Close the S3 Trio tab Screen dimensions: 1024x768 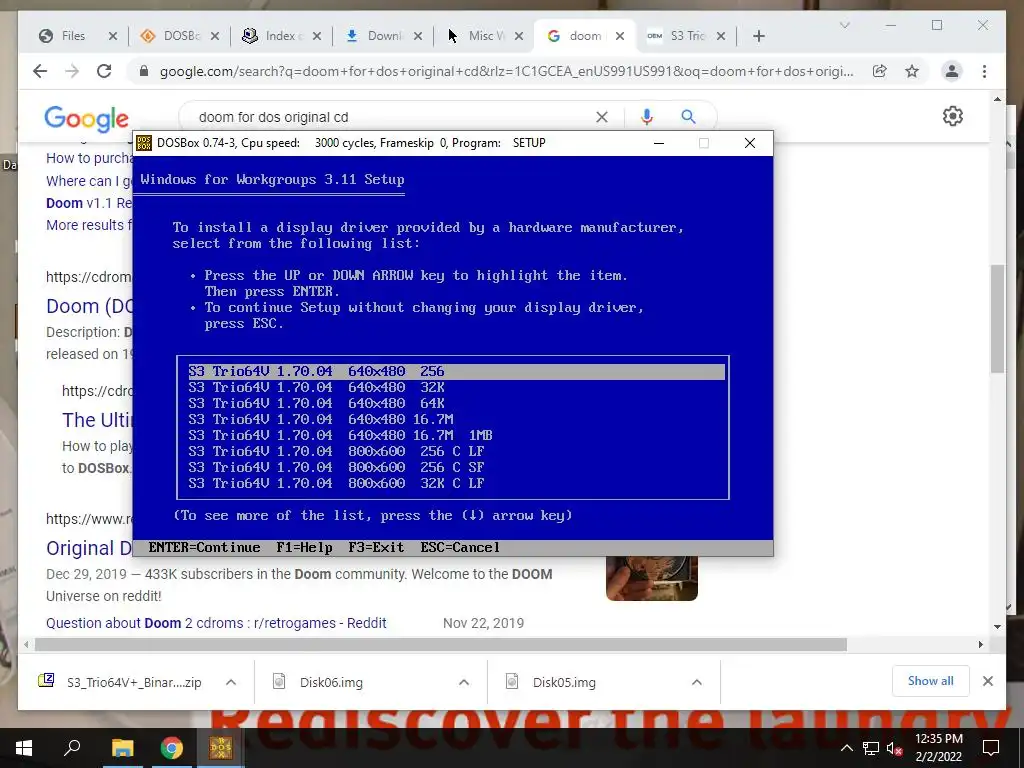pos(721,36)
